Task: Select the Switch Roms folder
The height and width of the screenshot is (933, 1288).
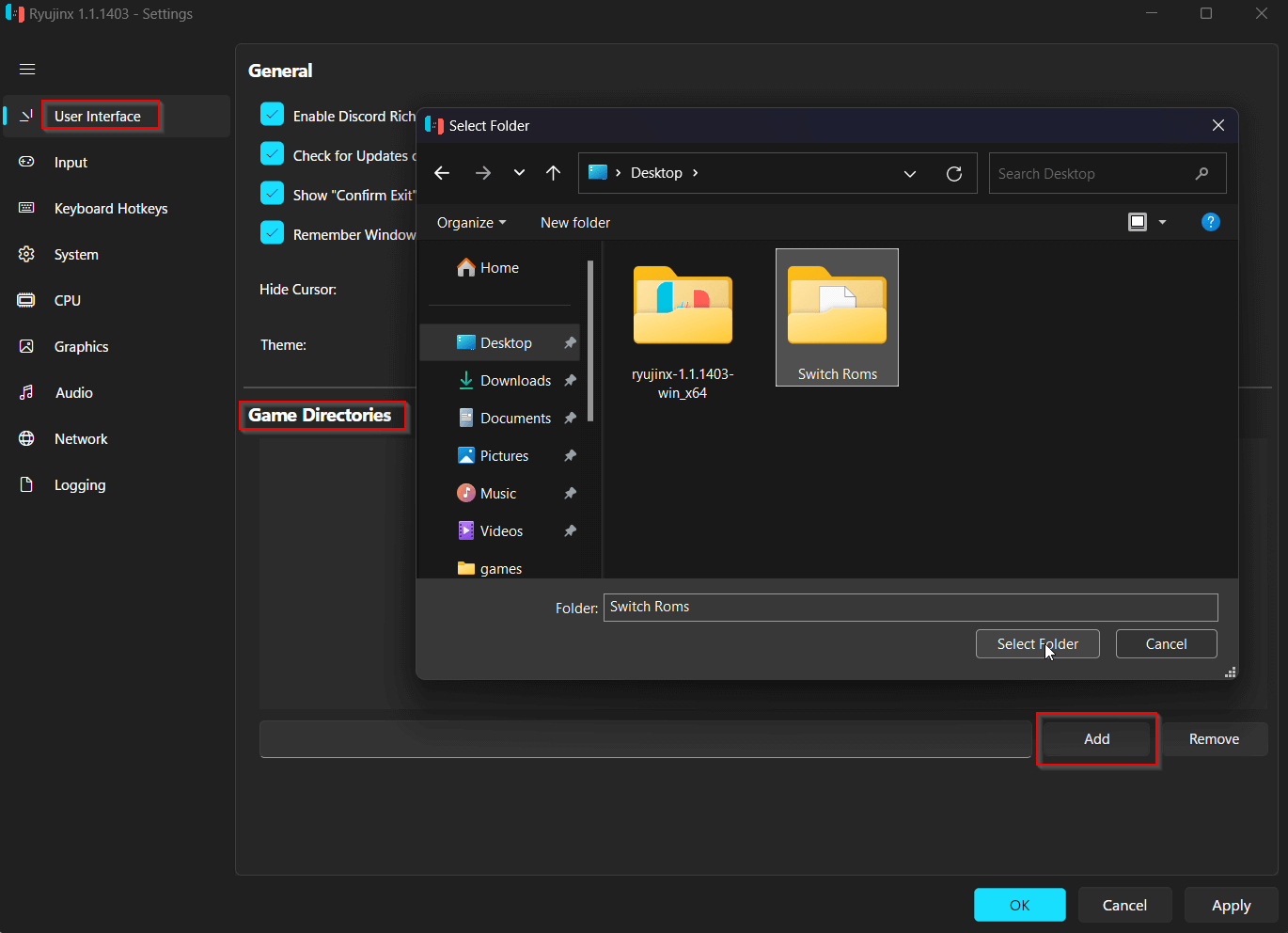Action: coord(837,317)
